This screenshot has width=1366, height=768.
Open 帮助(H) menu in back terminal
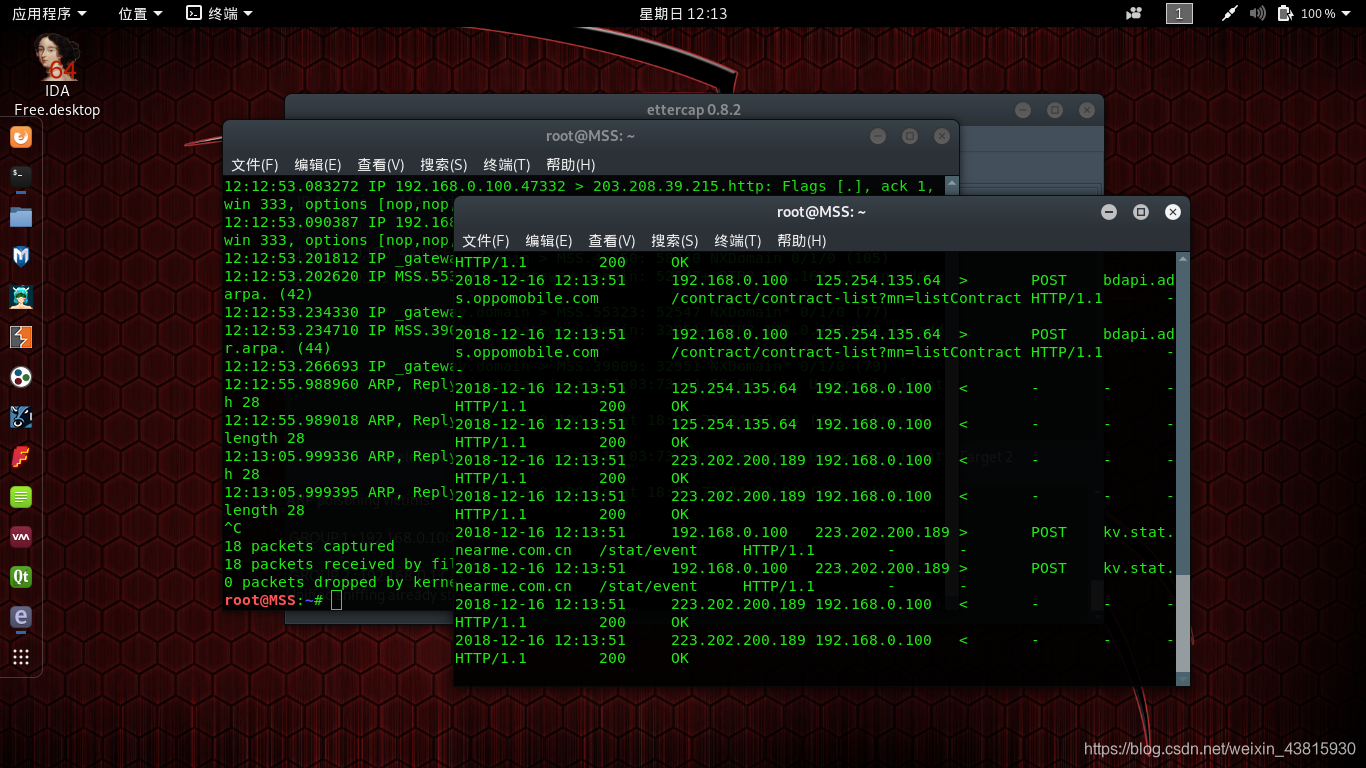coord(571,165)
